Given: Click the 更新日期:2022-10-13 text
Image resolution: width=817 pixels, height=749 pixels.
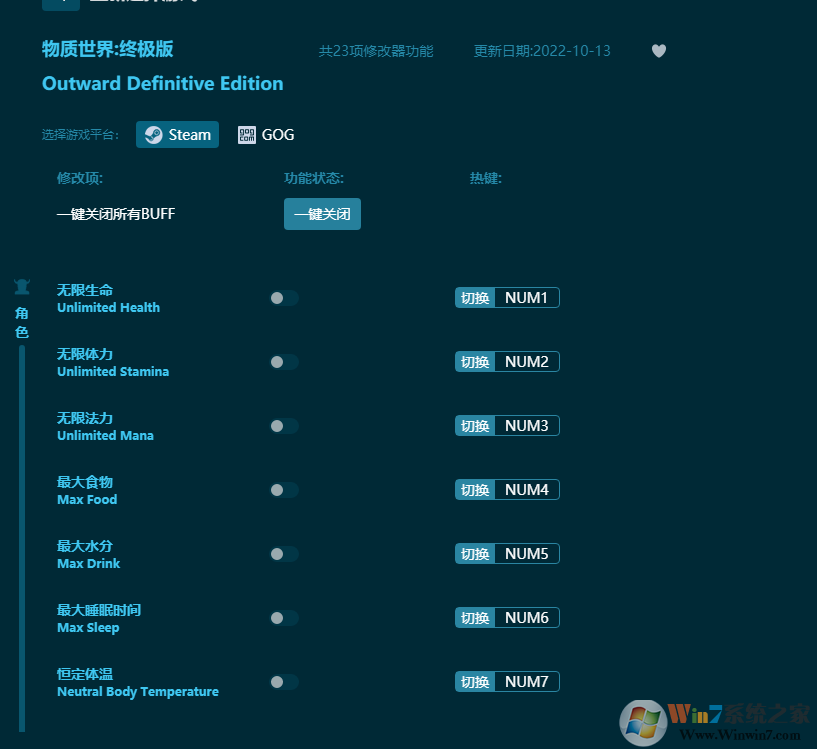Looking at the screenshot, I should (x=542, y=51).
